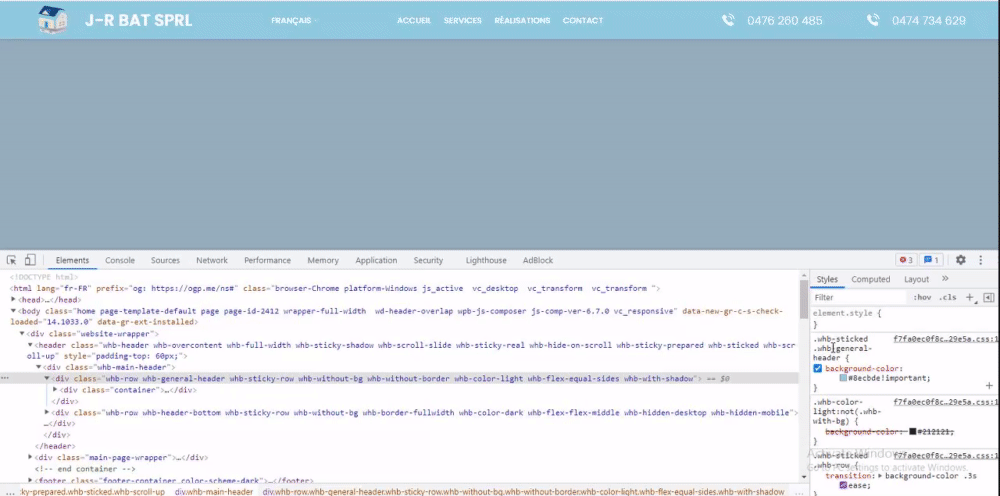Collapse the whb-main-header div
Image resolution: width=1000 pixels, height=496 pixels.
(x=38, y=367)
